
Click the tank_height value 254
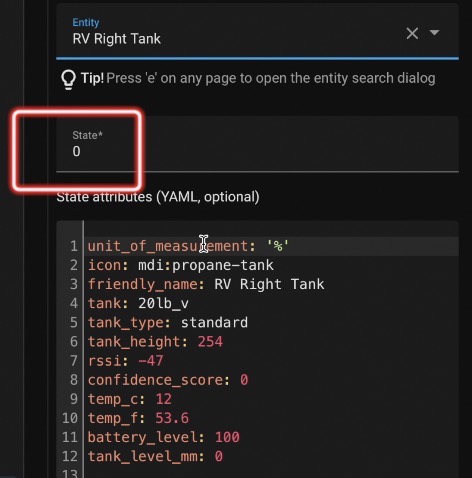coord(210,342)
